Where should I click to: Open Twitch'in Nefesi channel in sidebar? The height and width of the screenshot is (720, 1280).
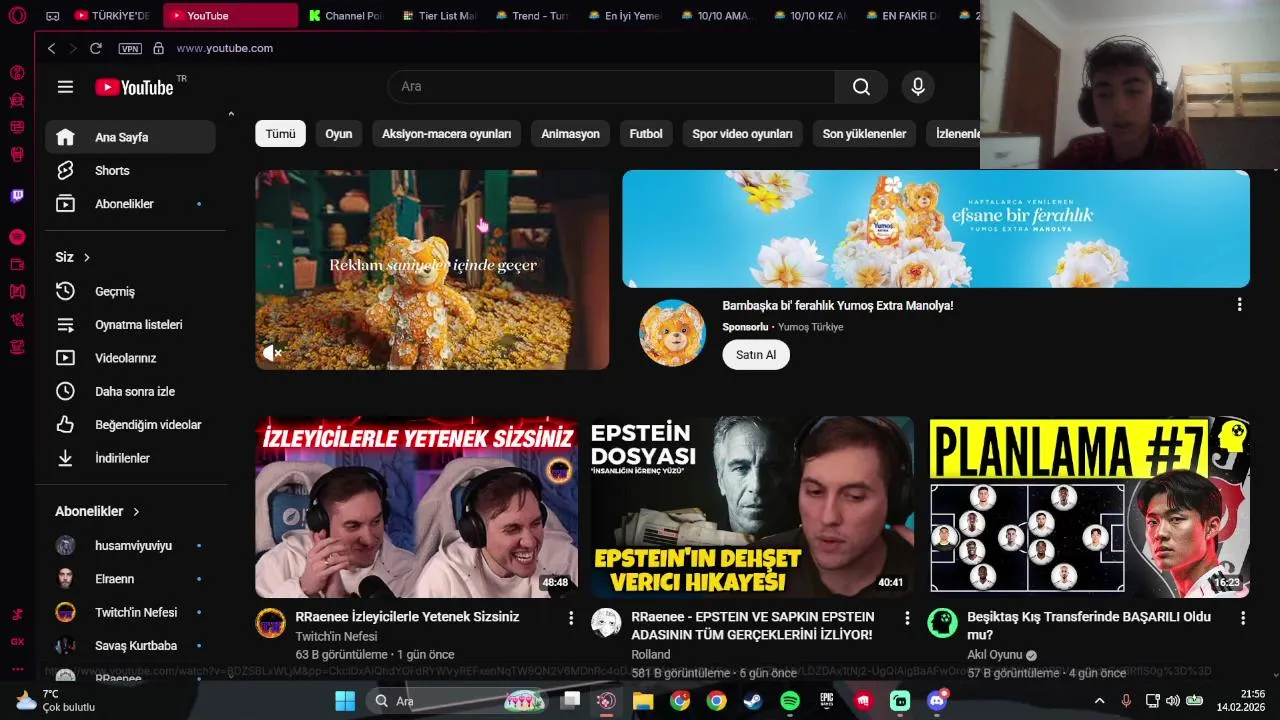click(x=130, y=612)
